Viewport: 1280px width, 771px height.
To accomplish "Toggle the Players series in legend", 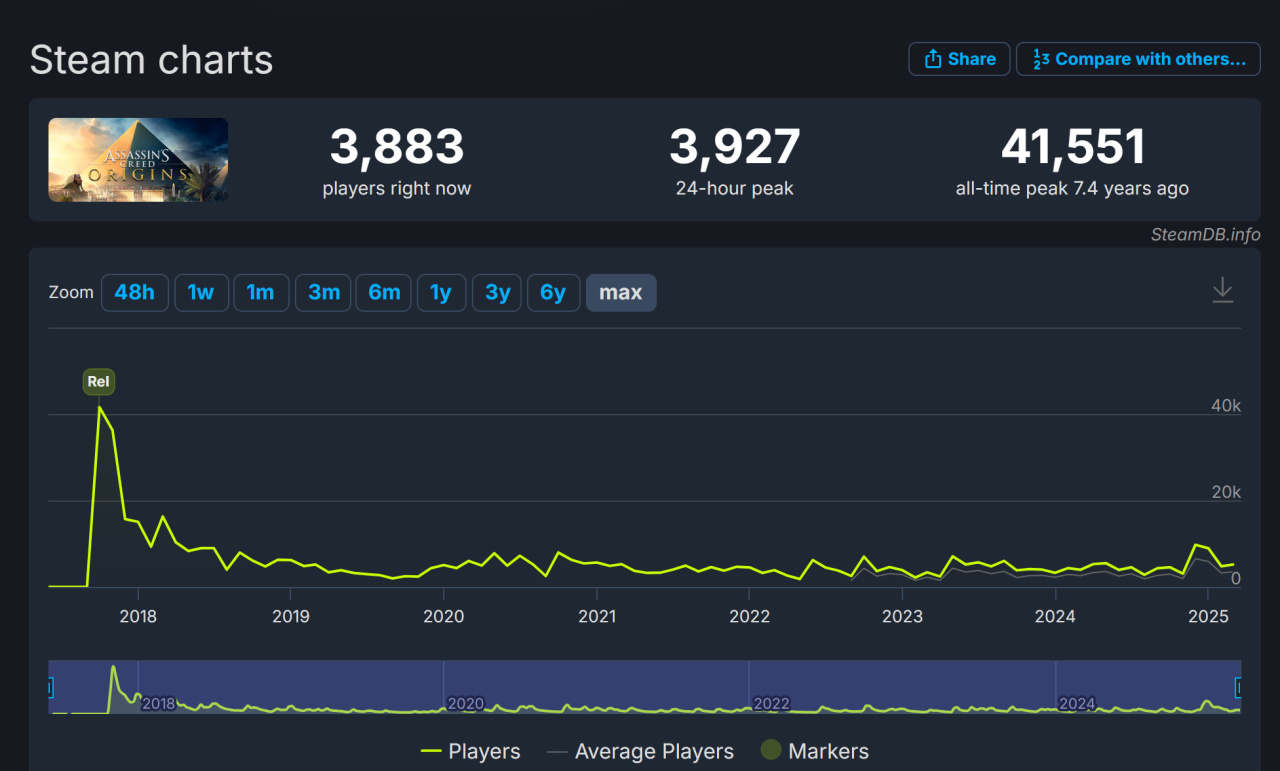I will (x=471, y=751).
